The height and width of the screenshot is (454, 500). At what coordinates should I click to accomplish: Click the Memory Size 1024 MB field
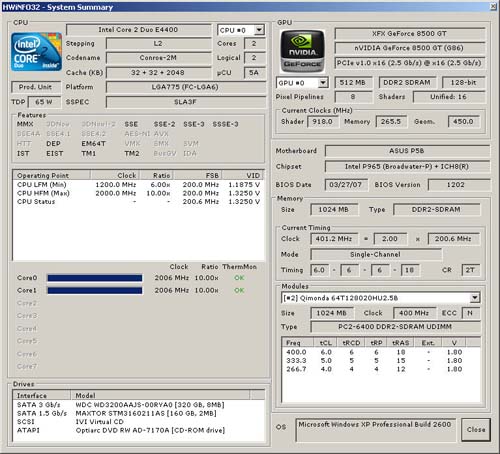[334, 210]
